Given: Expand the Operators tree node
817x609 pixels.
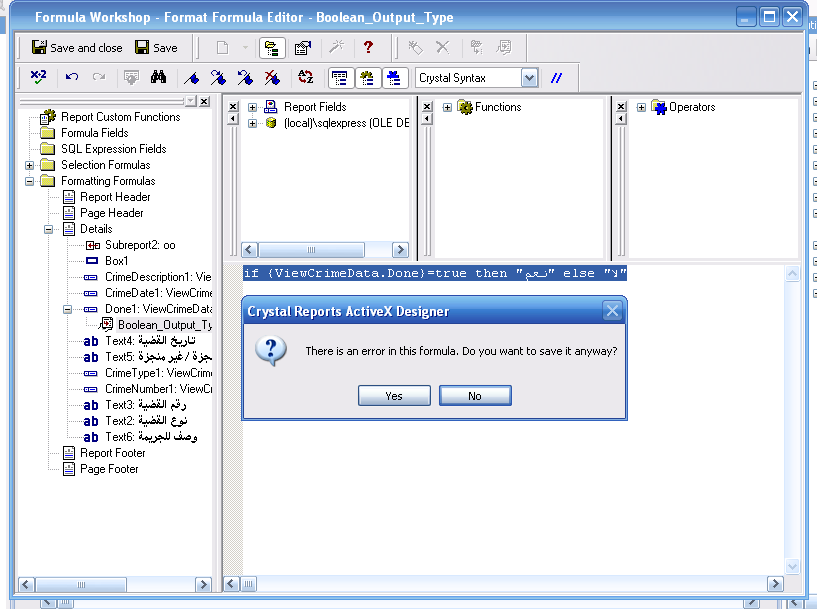Looking at the screenshot, I should click(x=641, y=107).
